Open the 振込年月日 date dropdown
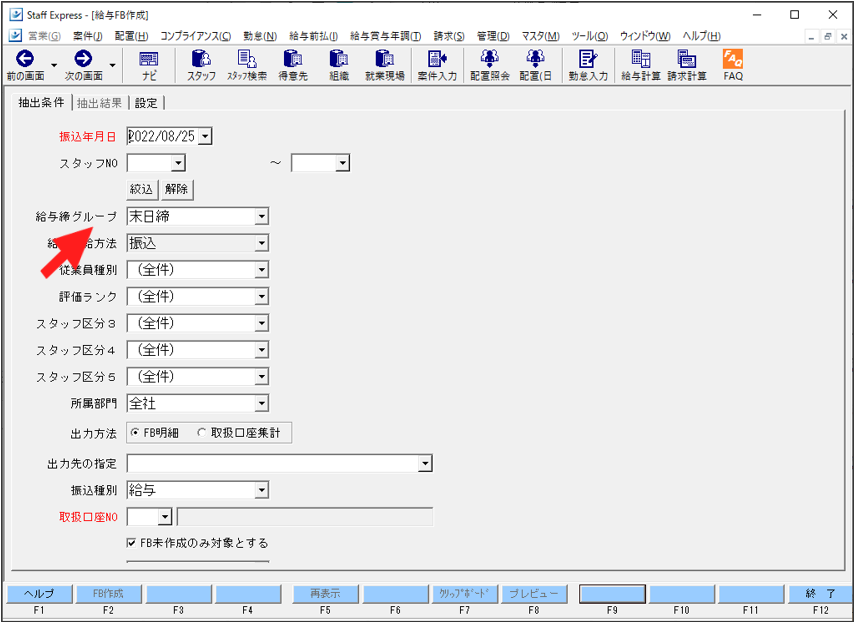This screenshot has width=855, height=624. [x=204, y=136]
